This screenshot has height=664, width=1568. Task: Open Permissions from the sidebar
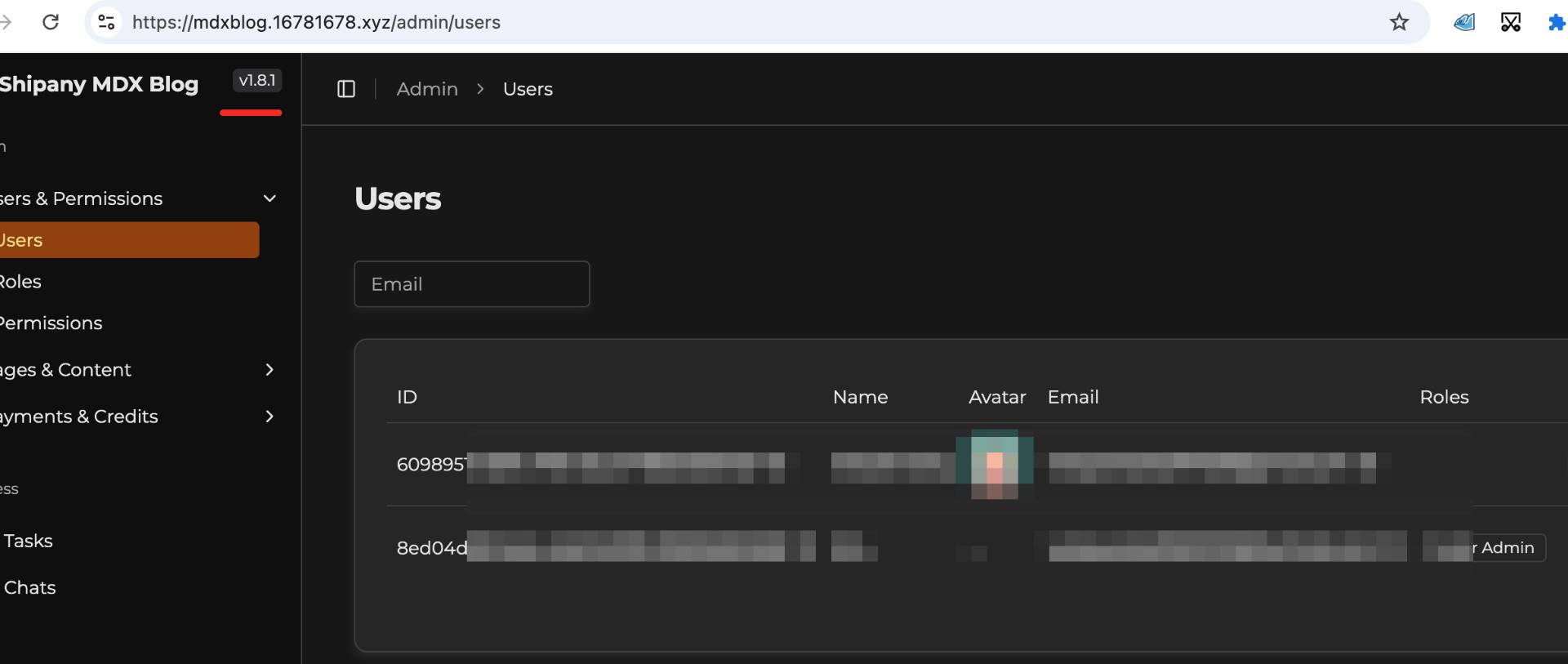click(x=51, y=323)
